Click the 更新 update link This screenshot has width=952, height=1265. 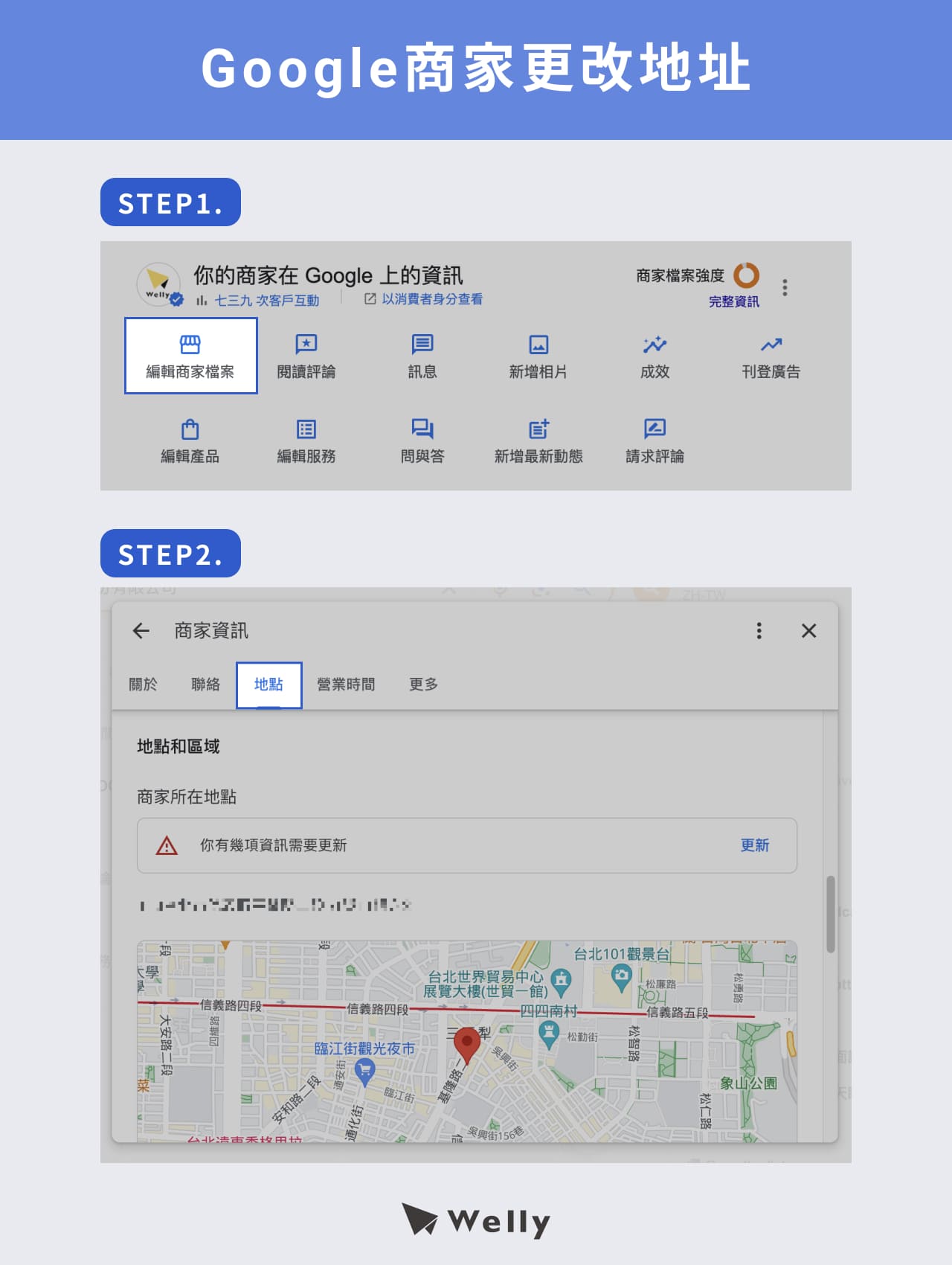755,845
